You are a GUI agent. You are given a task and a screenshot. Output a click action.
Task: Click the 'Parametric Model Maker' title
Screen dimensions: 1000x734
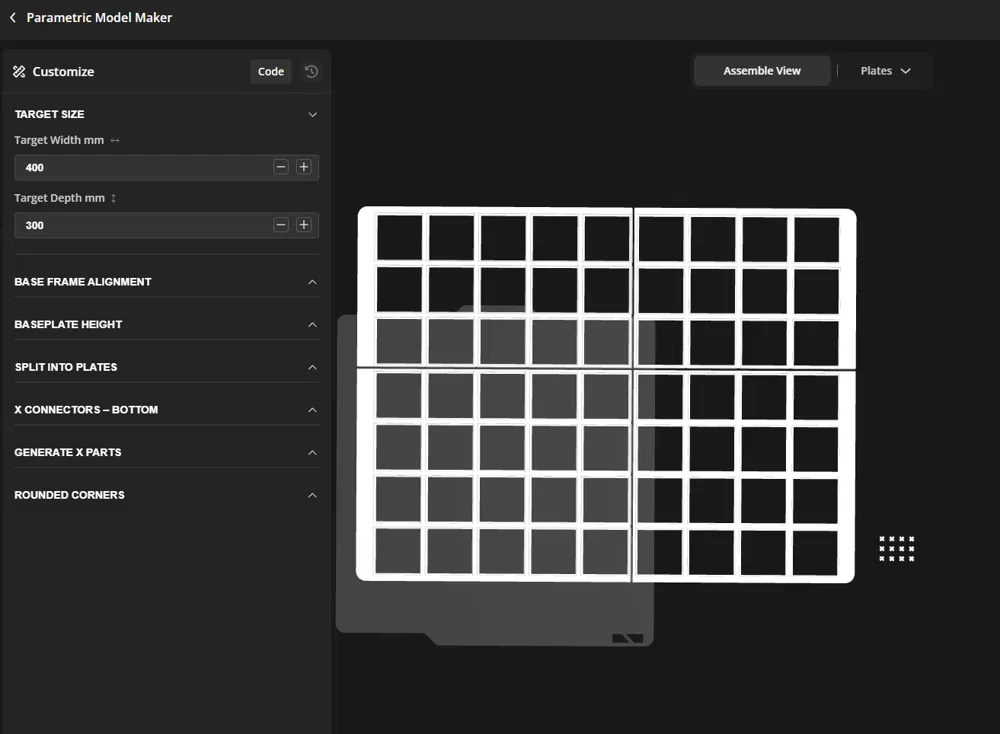tap(99, 18)
